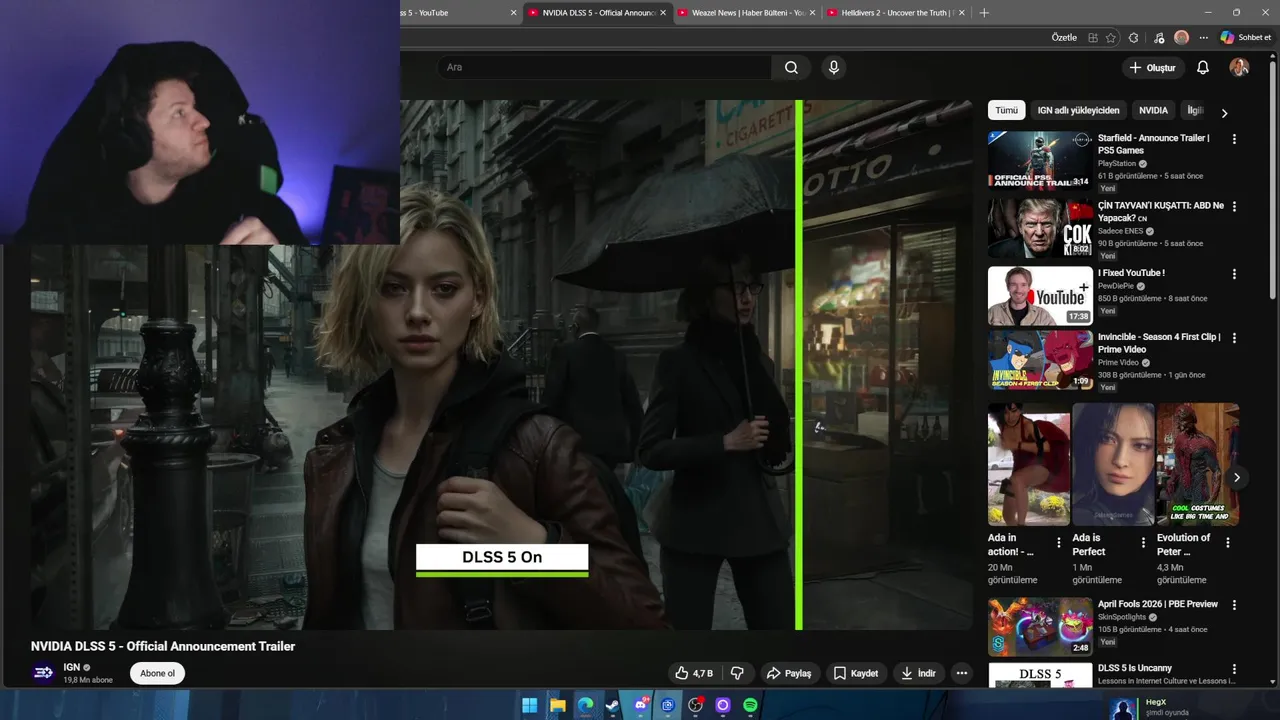Dislike the DLSS 5 video
Screen dimensions: 1280x720
point(737,673)
